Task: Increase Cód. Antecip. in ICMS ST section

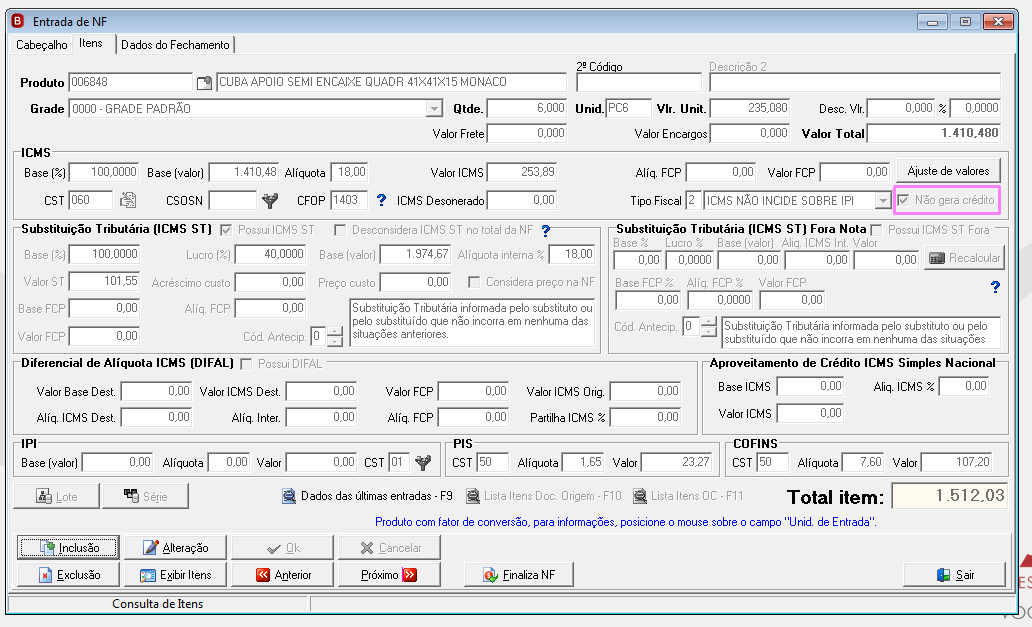Action: pyautogui.click(x=335, y=332)
